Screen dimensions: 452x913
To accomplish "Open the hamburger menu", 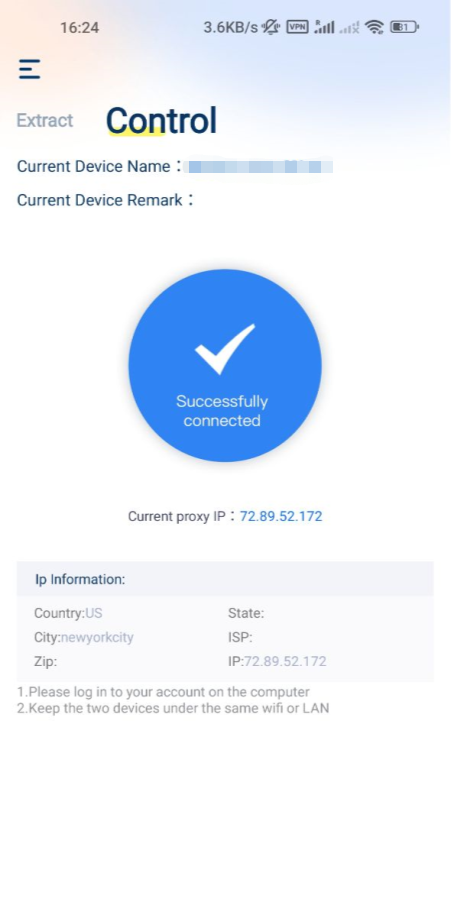I will tap(30, 69).
